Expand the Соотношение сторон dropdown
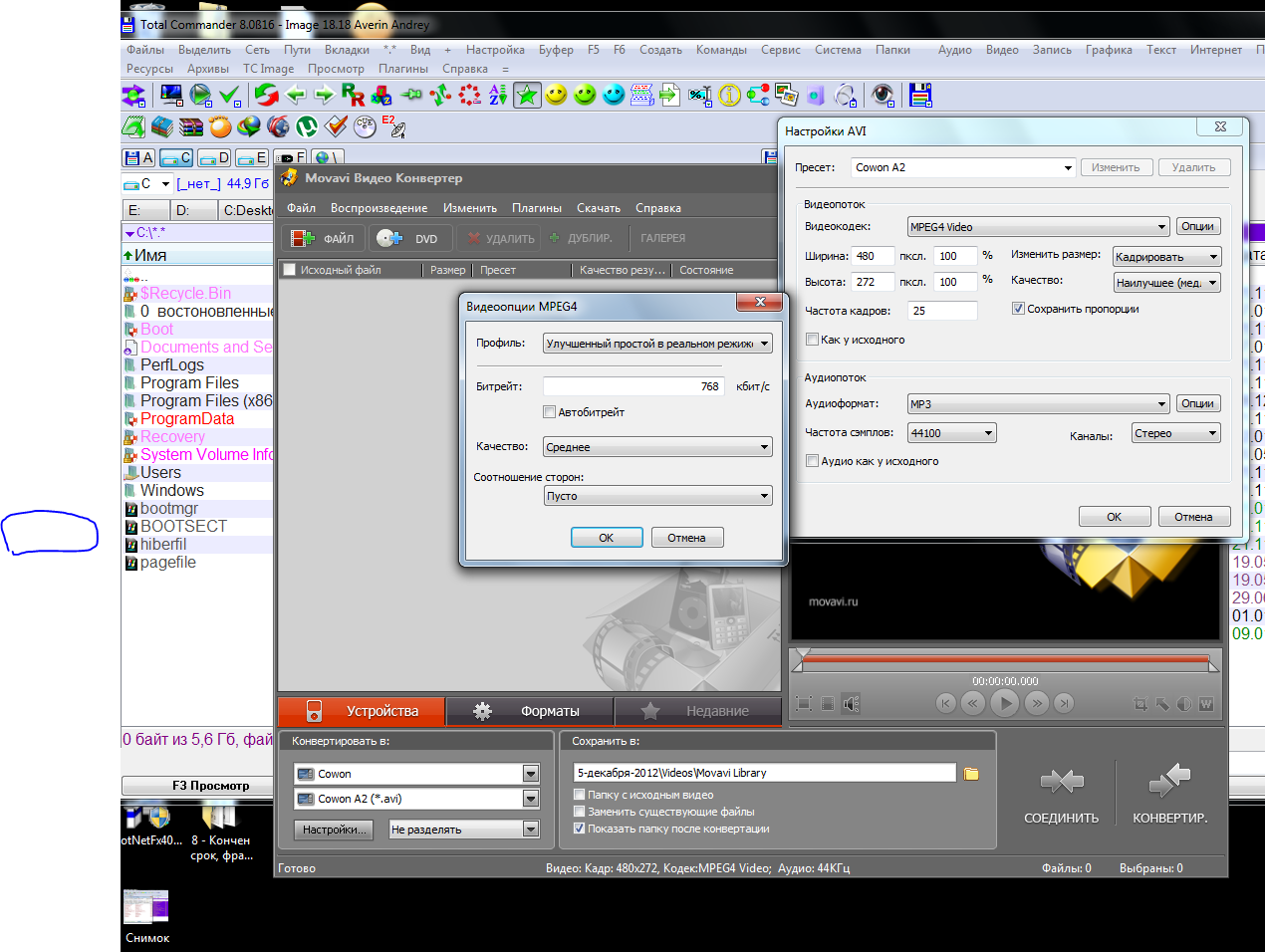Screen dimensions: 1265x952 pyautogui.click(x=658, y=496)
